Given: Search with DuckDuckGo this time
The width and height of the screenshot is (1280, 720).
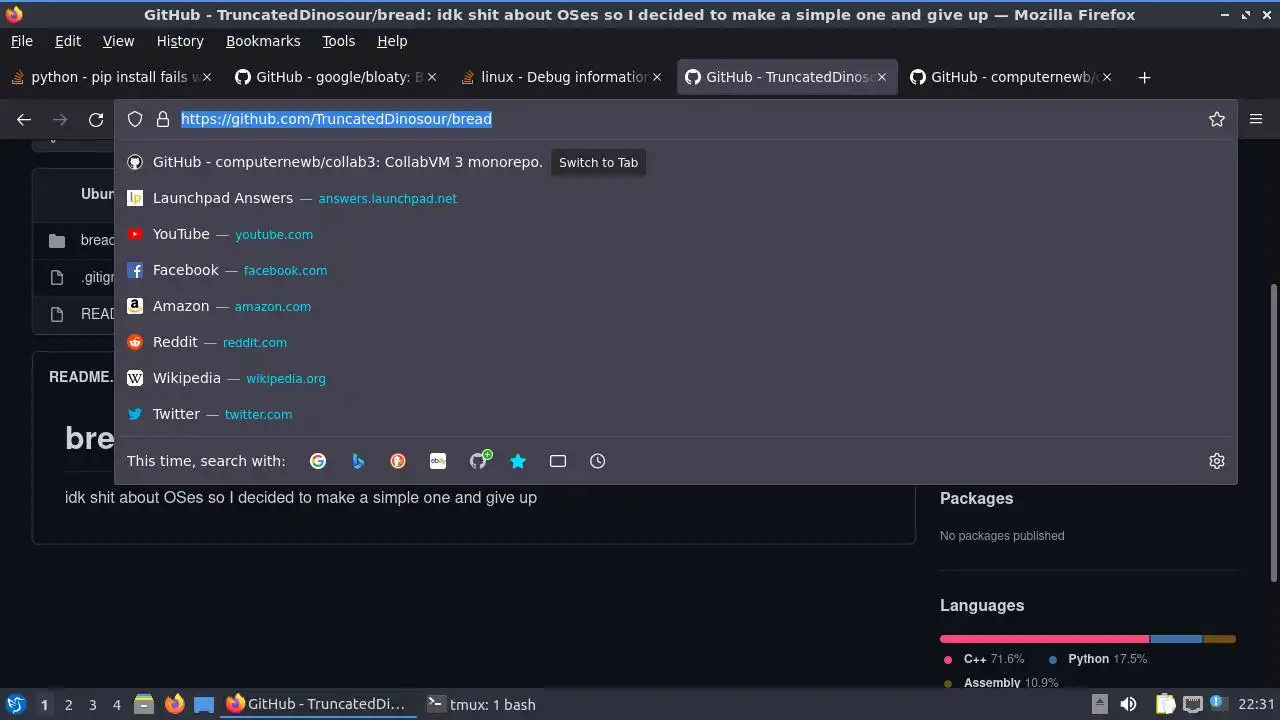Looking at the screenshot, I should (398, 461).
